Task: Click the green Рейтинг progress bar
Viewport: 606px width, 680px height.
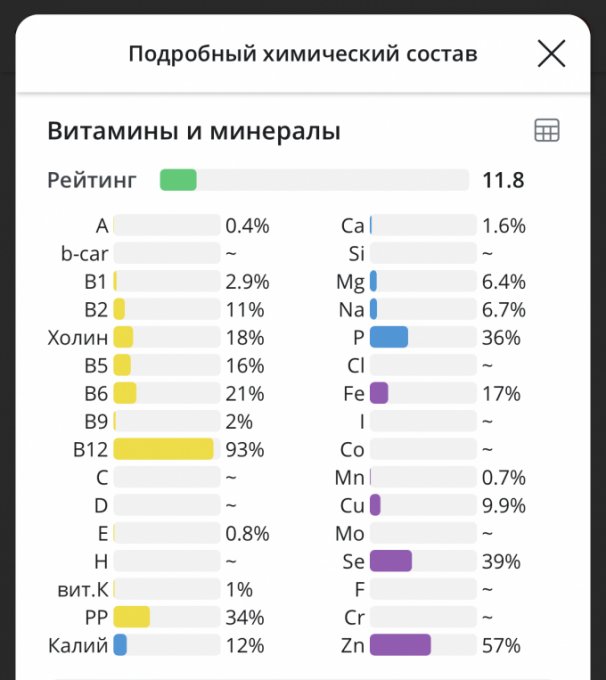Action: click(x=179, y=180)
